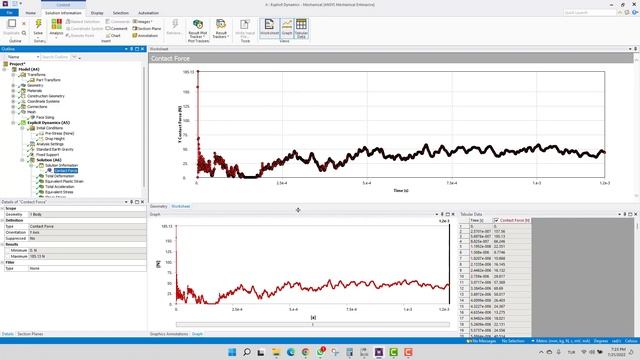The width and height of the screenshot is (640, 360).
Task: Insert a Chart from ribbon
Action: coord(113,36)
